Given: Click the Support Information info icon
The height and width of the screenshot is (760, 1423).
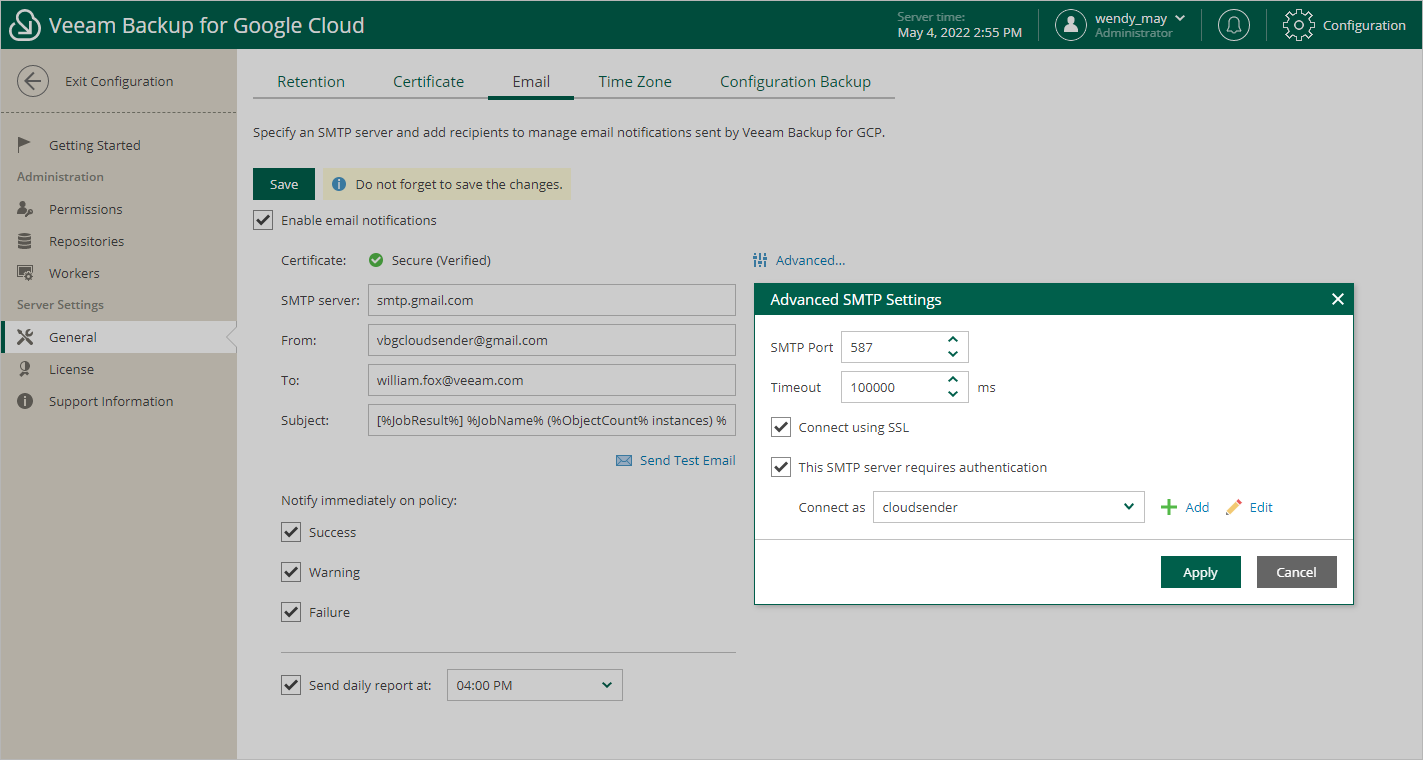Looking at the screenshot, I should pyautogui.click(x=25, y=401).
